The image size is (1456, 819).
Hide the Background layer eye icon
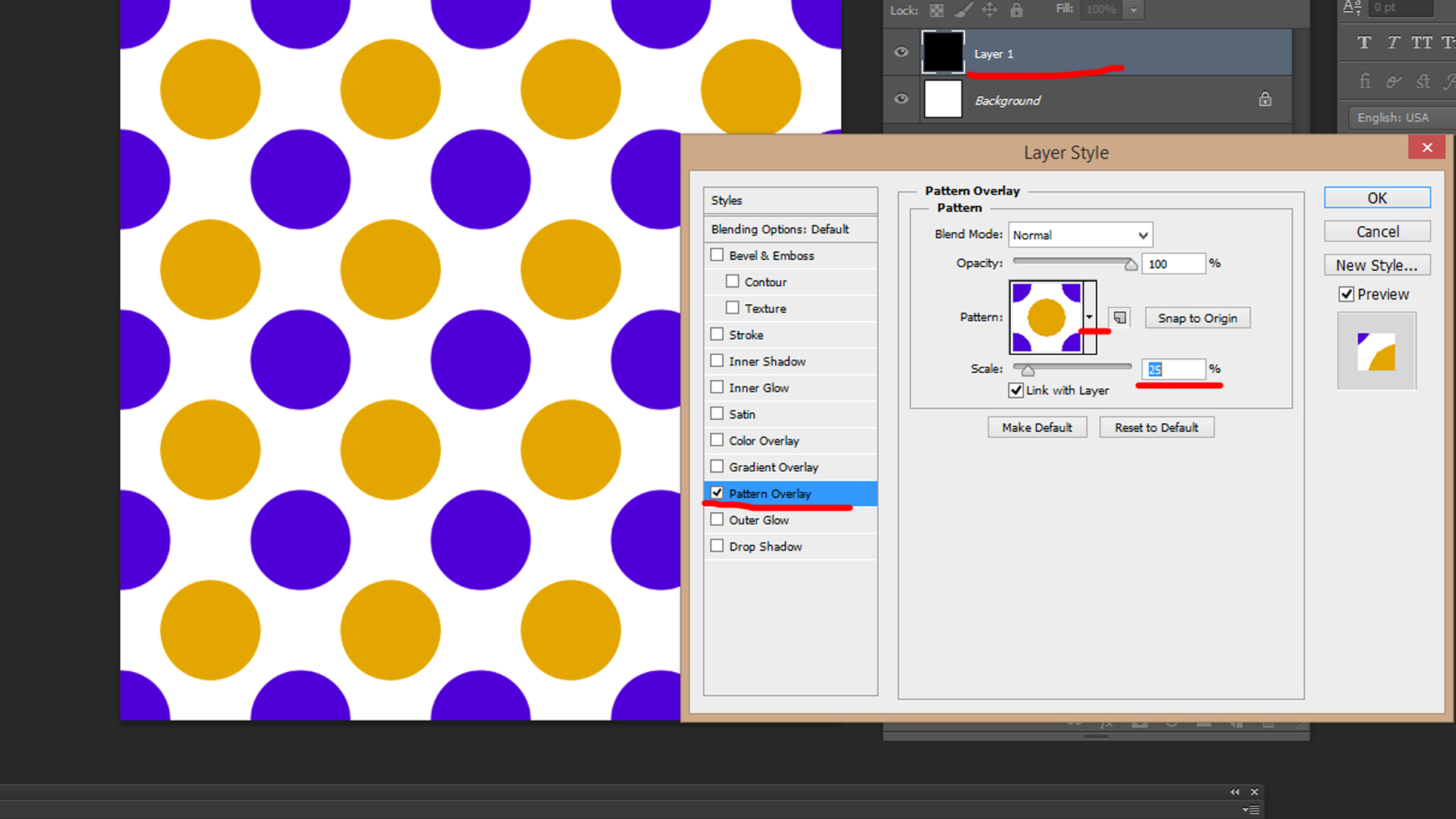coord(901,99)
